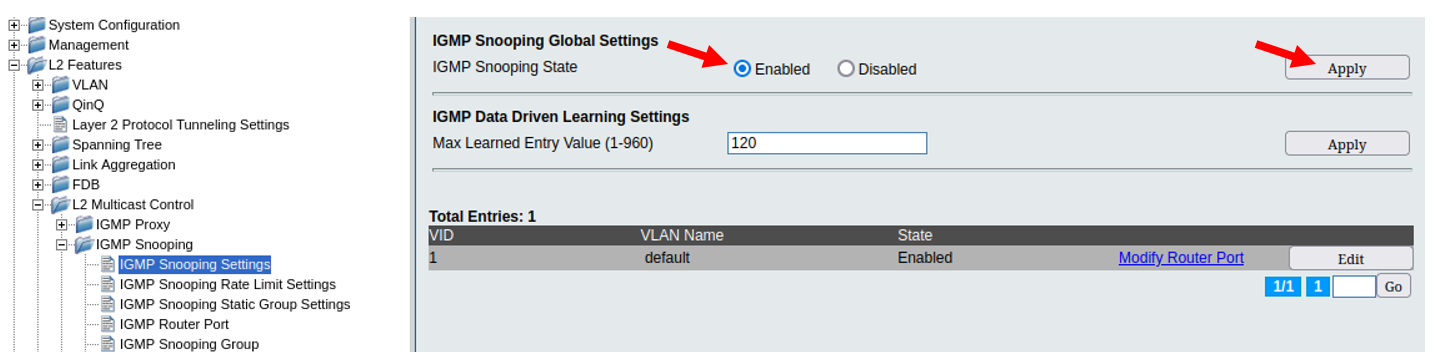Click the IGMP Router Port page icon

click(108, 324)
